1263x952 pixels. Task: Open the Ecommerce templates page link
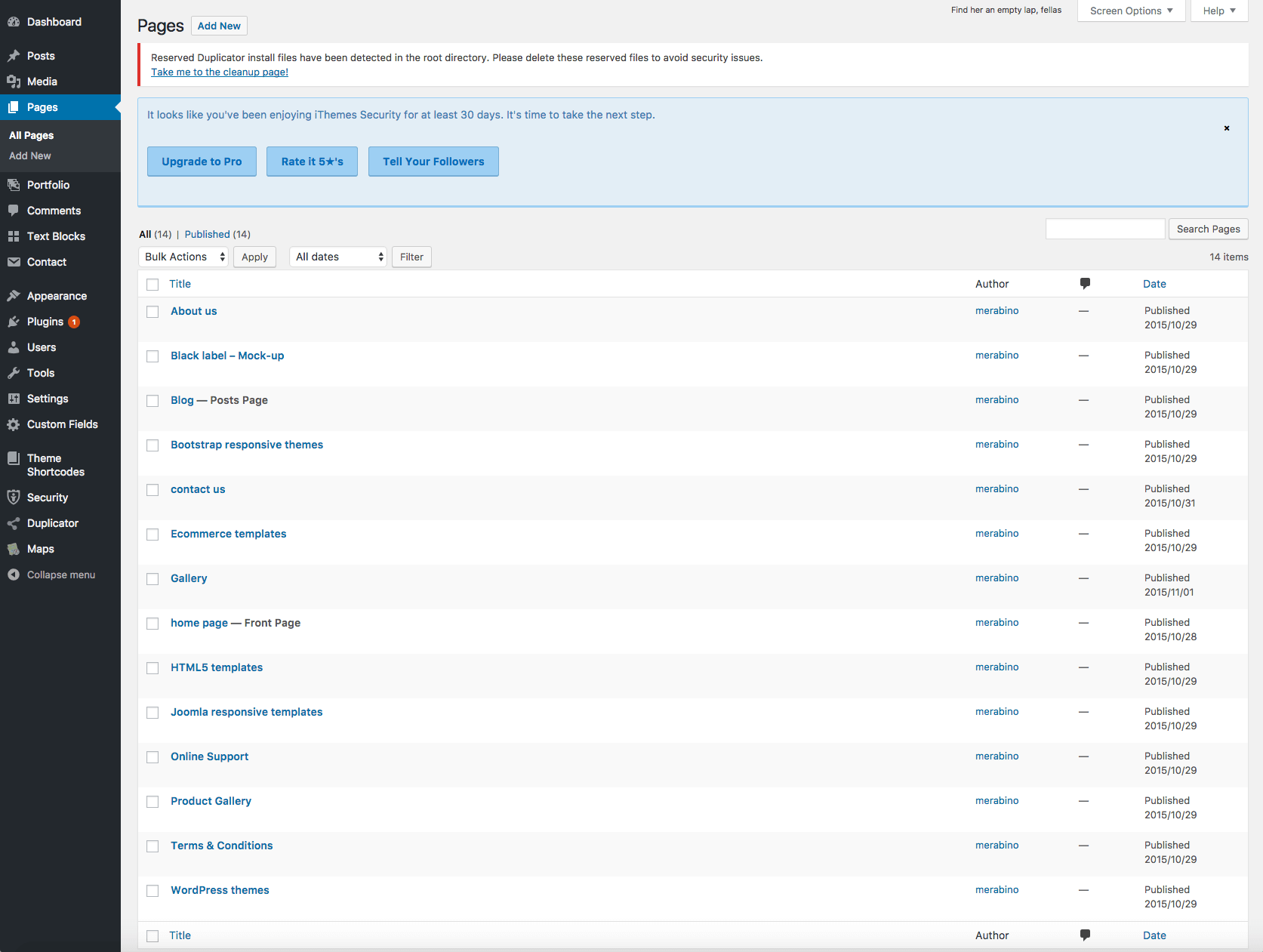[x=228, y=534]
